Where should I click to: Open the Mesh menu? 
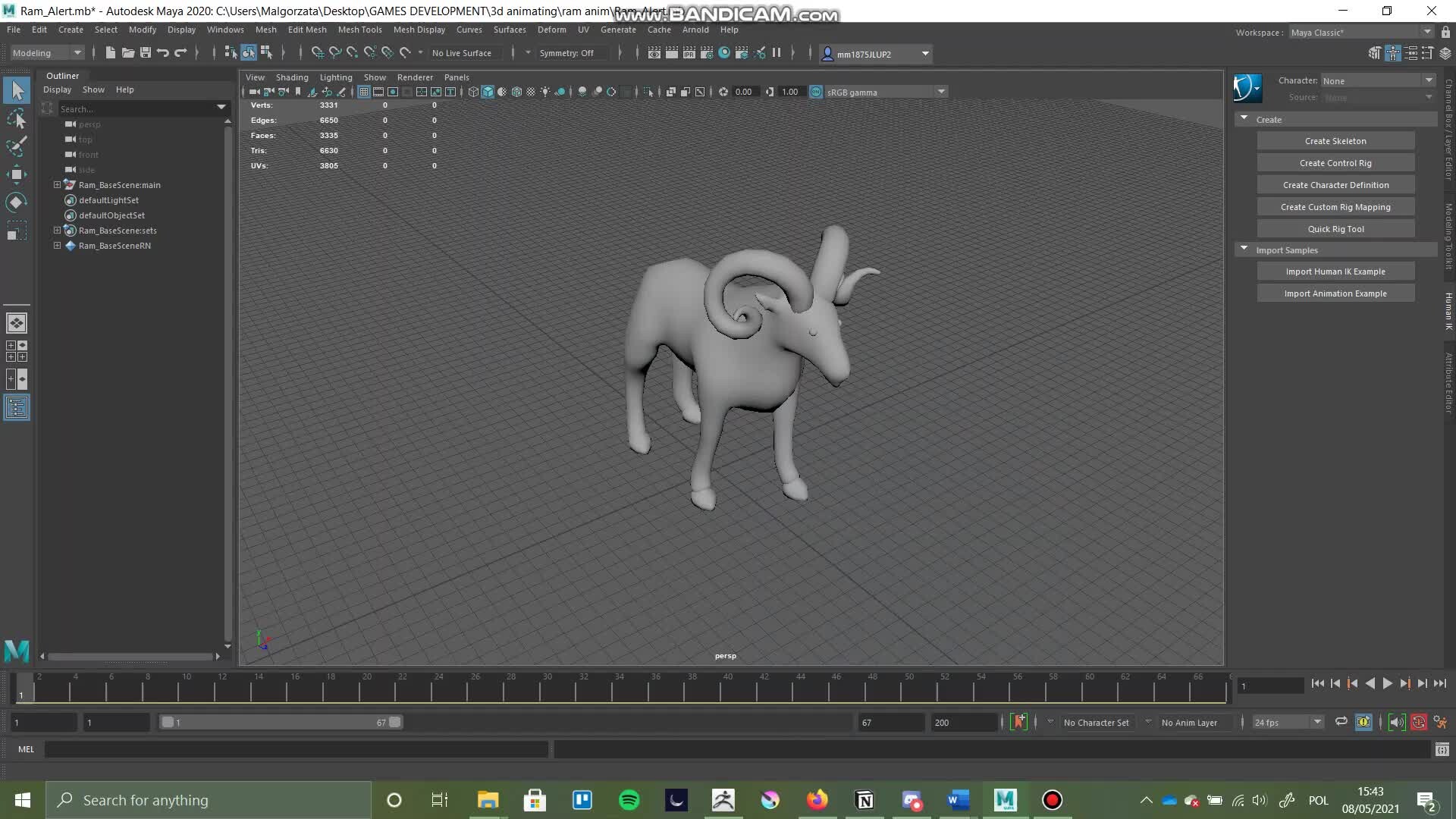pyautogui.click(x=266, y=30)
